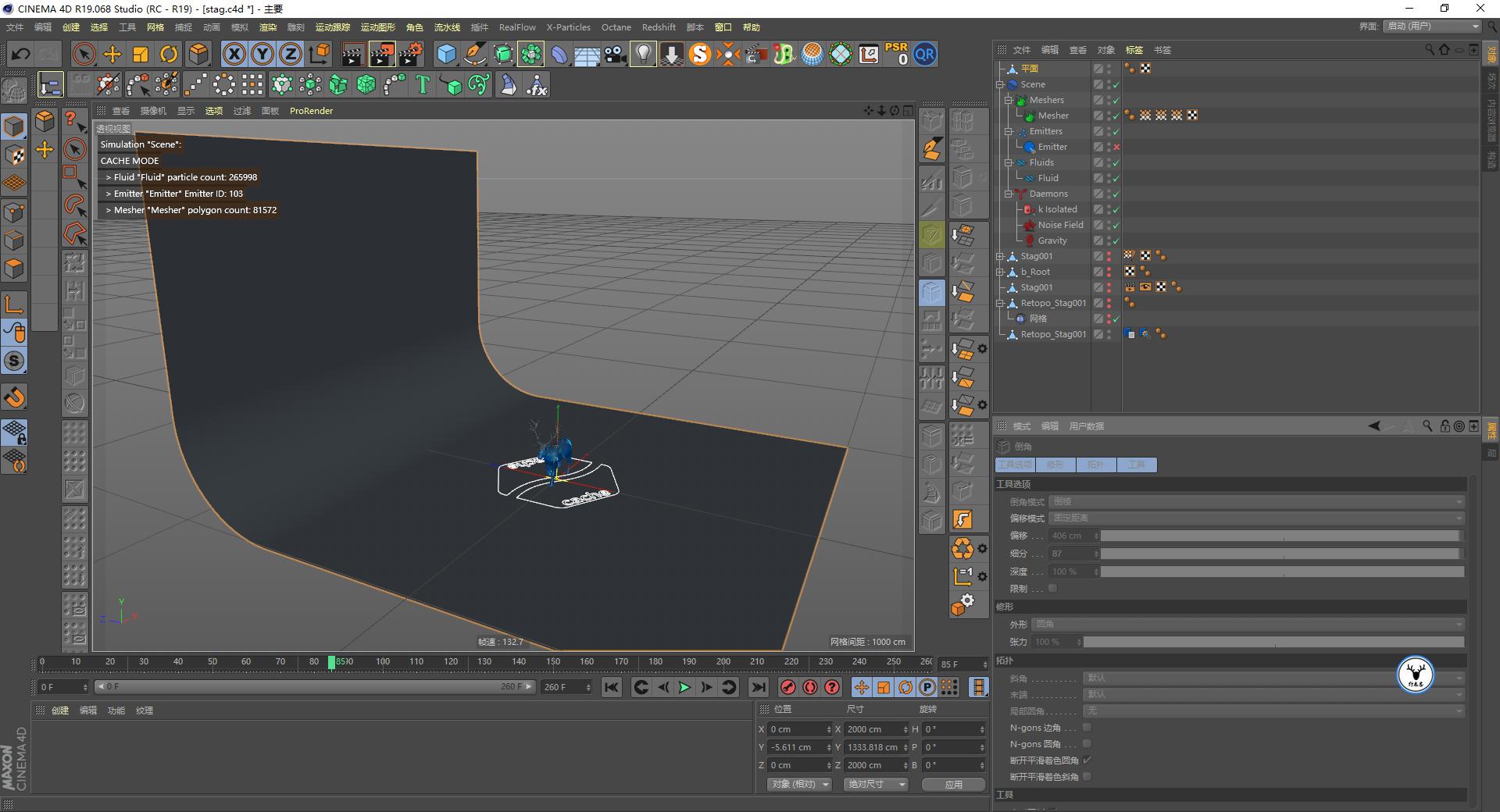Image resolution: width=1500 pixels, height=812 pixels.
Task: Open the RealFlow menu
Action: click(517, 27)
